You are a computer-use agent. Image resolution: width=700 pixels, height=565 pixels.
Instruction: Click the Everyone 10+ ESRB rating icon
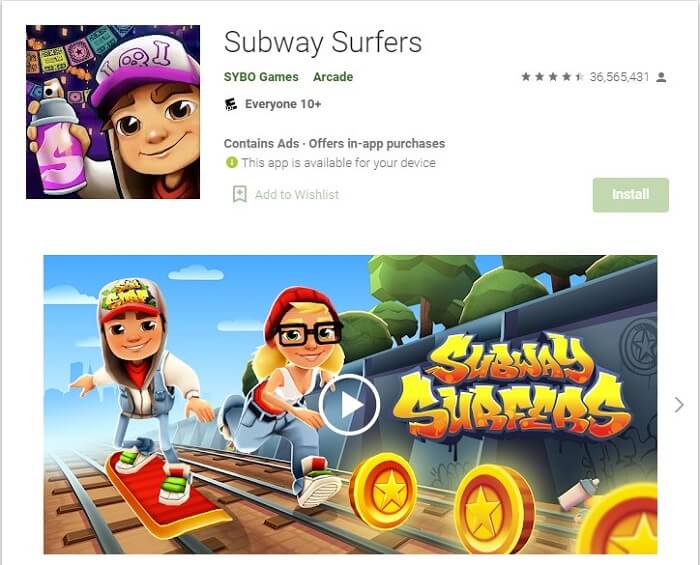tap(230, 104)
